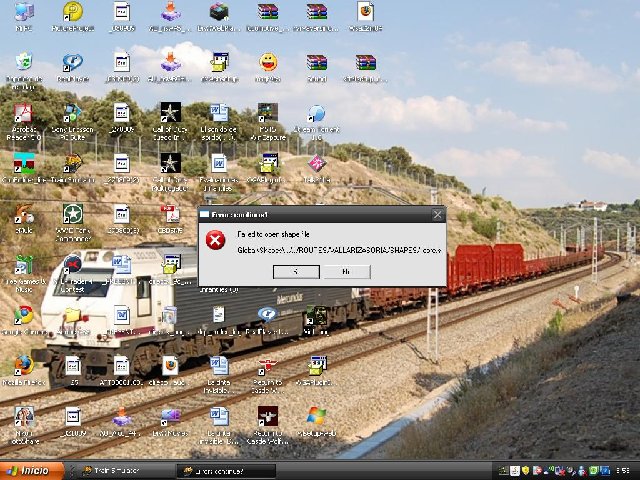Open the Inicio start menu
The height and width of the screenshot is (480, 640).
click(27, 470)
